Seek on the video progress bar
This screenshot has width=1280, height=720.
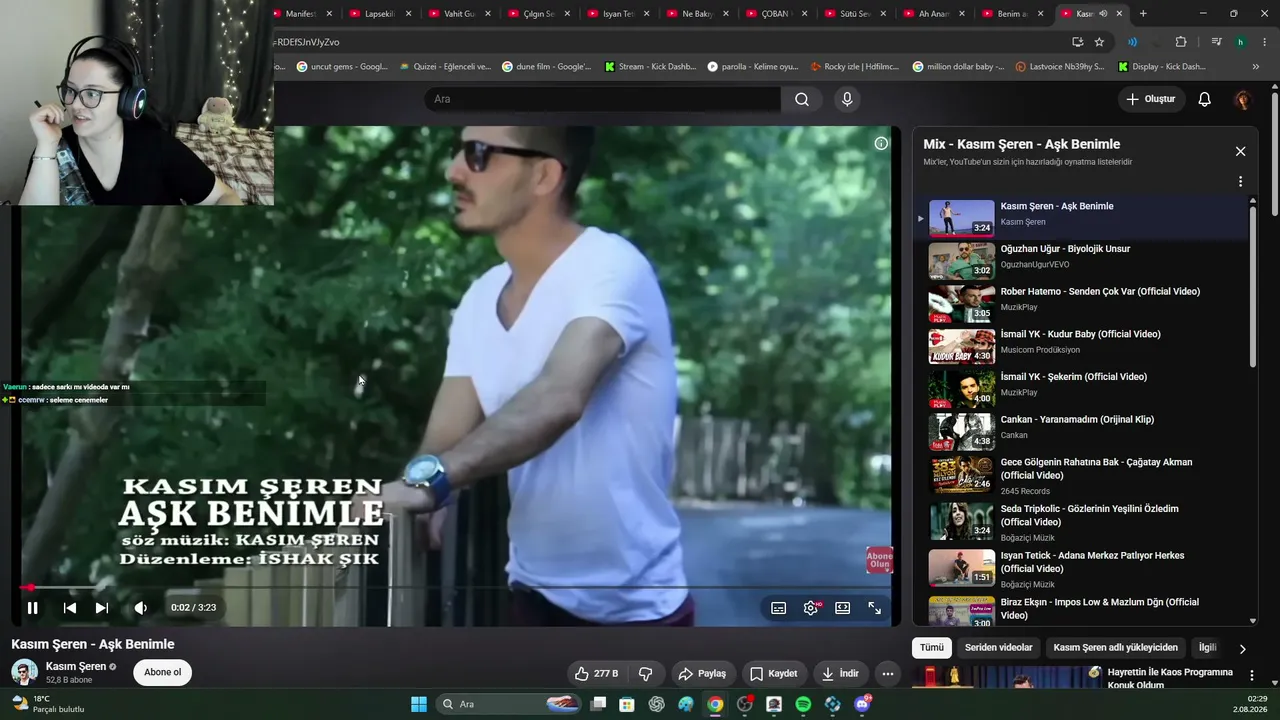pyautogui.click(x=456, y=588)
